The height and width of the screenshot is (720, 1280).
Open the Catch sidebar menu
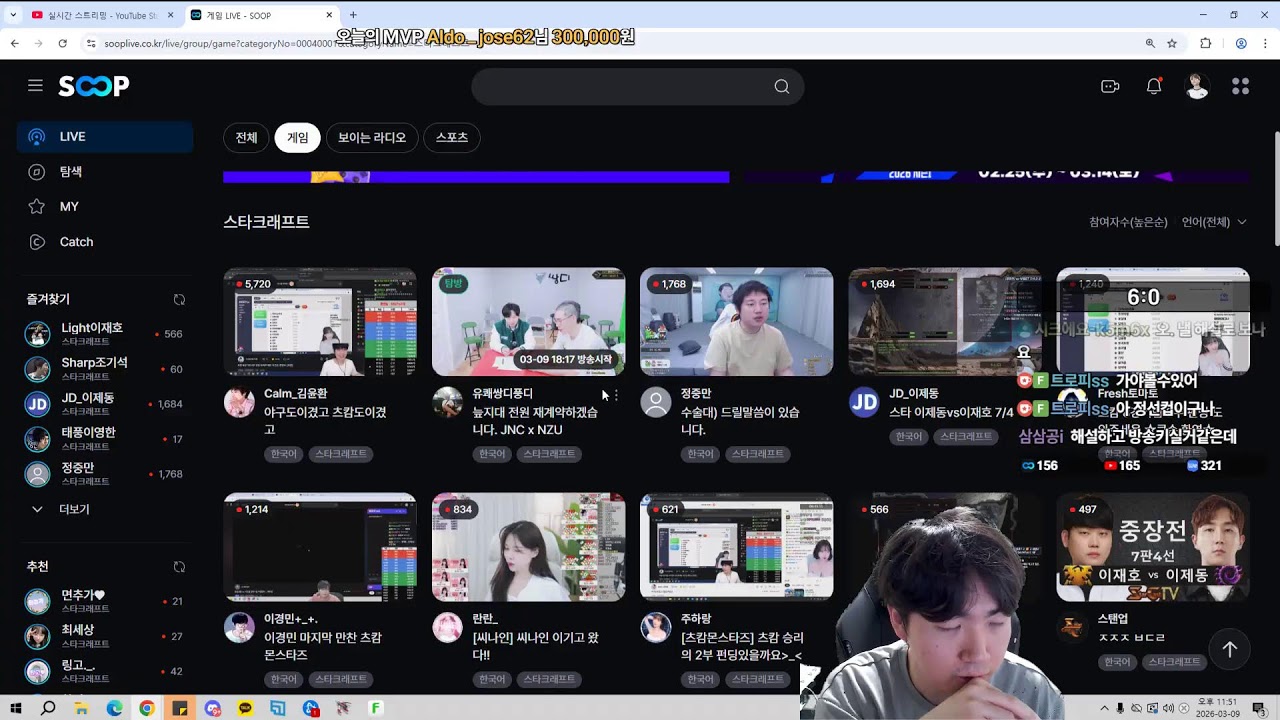pyautogui.click(x=105, y=242)
